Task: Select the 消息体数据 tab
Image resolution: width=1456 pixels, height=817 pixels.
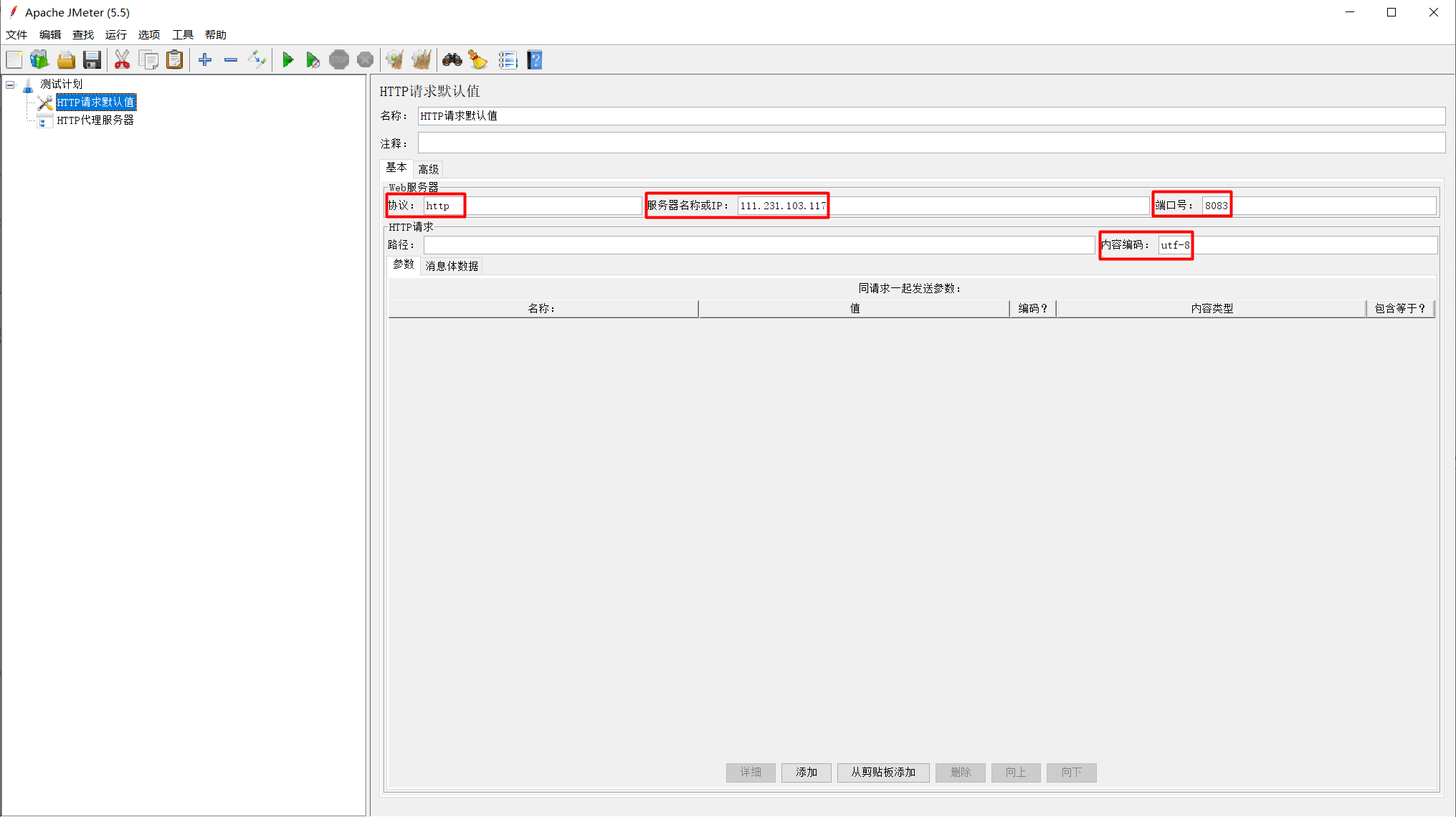Action: (452, 267)
